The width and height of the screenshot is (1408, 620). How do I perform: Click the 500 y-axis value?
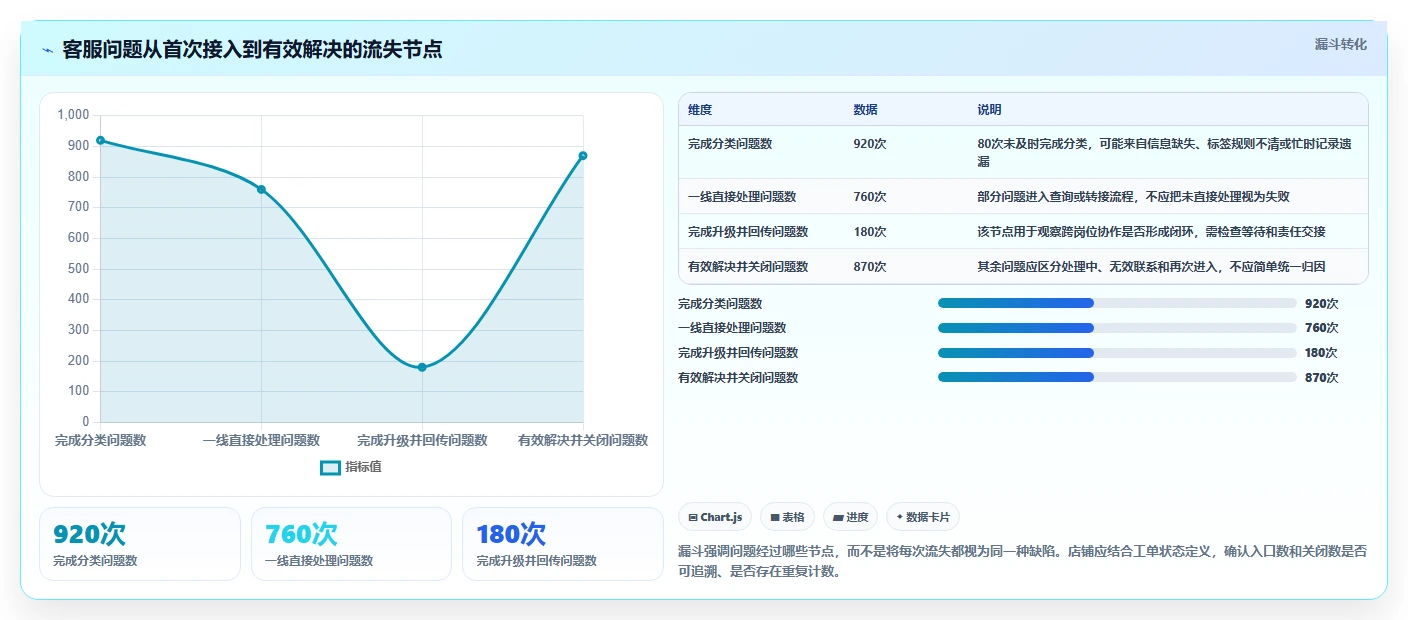[x=79, y=268]
